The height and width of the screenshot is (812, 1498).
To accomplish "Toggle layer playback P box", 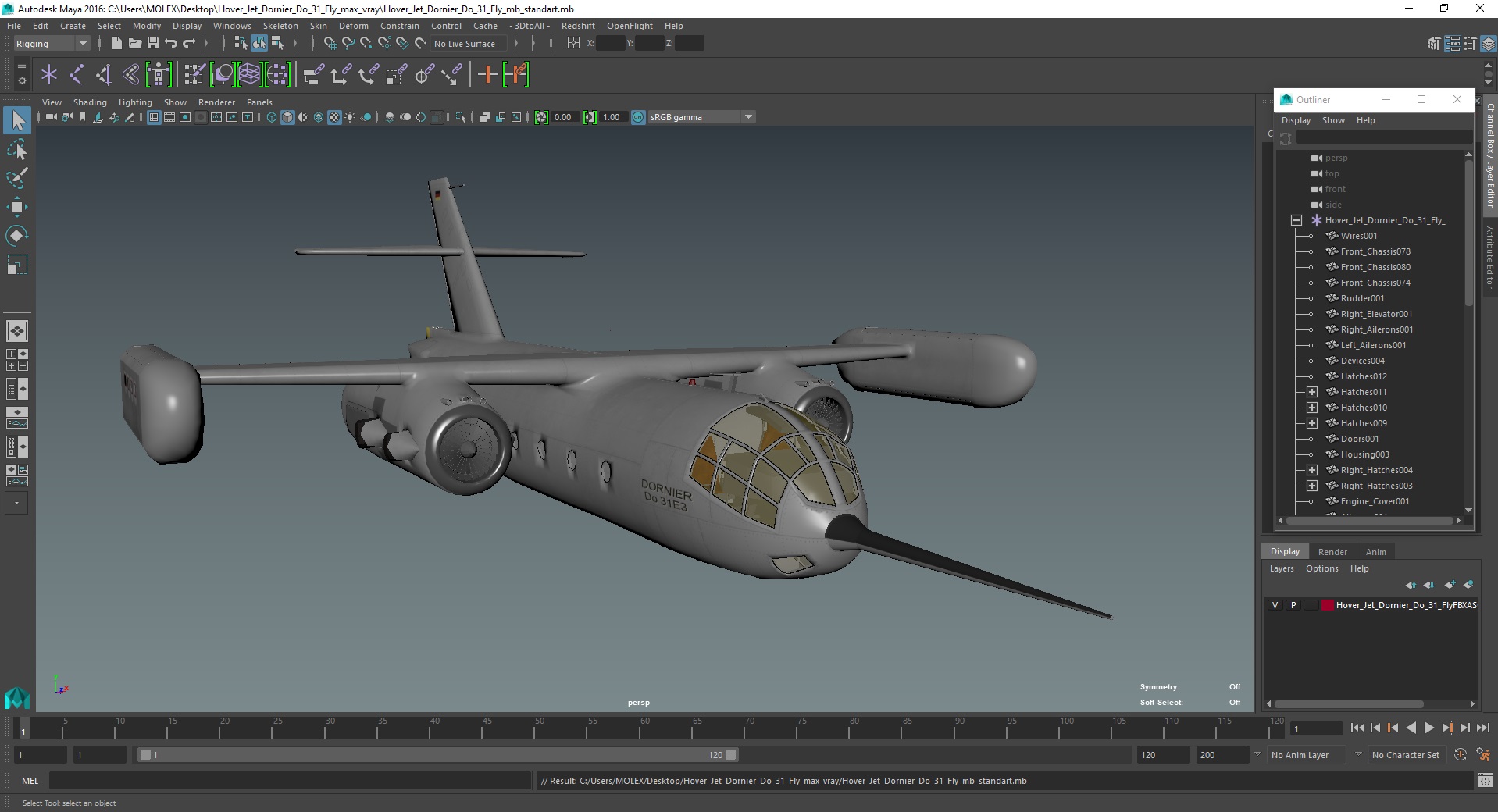I will pyautogui.click(x=1293, y=605).
